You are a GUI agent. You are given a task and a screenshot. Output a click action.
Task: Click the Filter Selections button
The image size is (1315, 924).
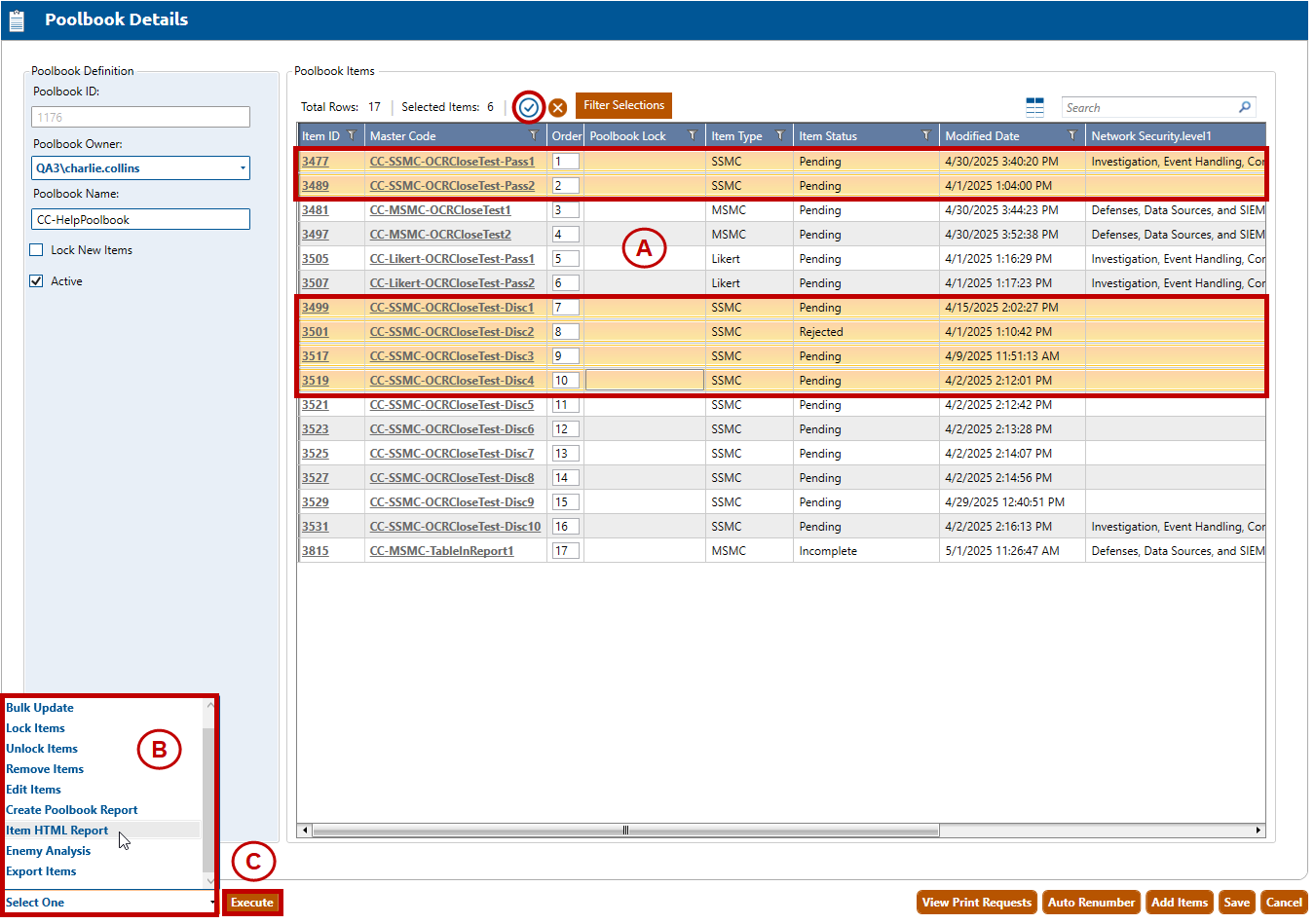tap(623, 105)
